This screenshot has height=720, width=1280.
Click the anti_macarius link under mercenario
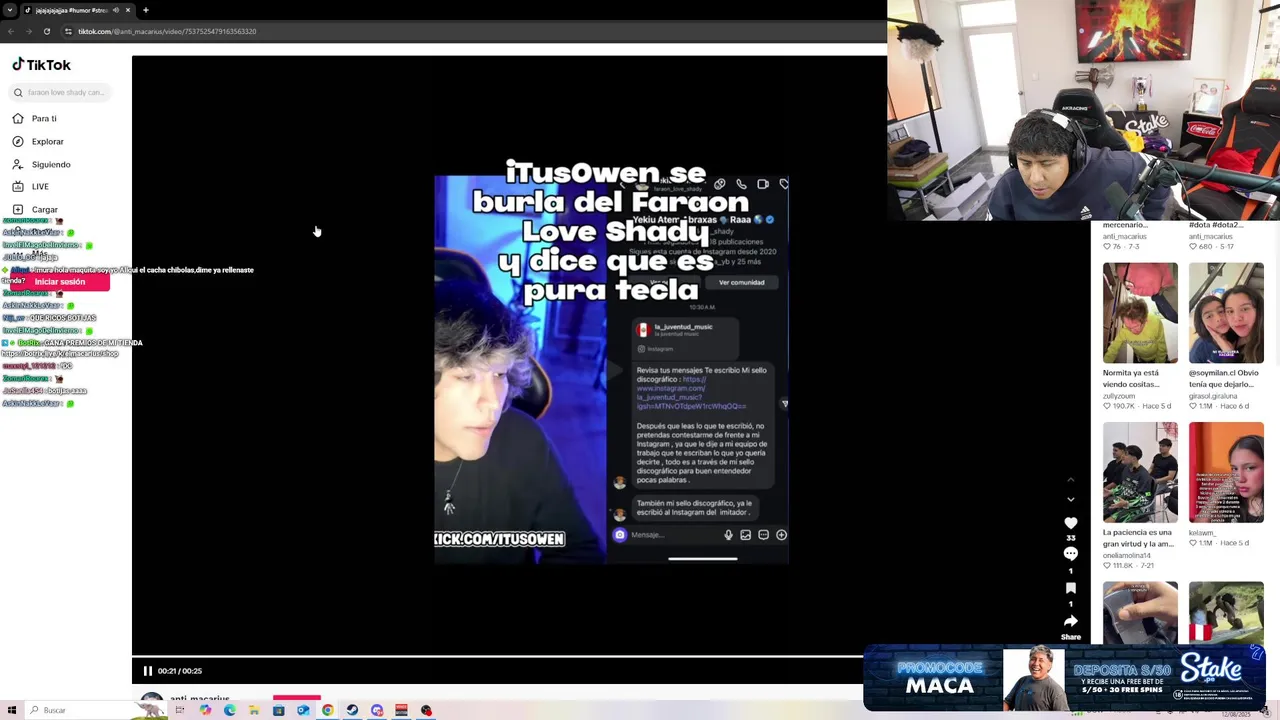pyautogui.click(x=1125, y=236)
